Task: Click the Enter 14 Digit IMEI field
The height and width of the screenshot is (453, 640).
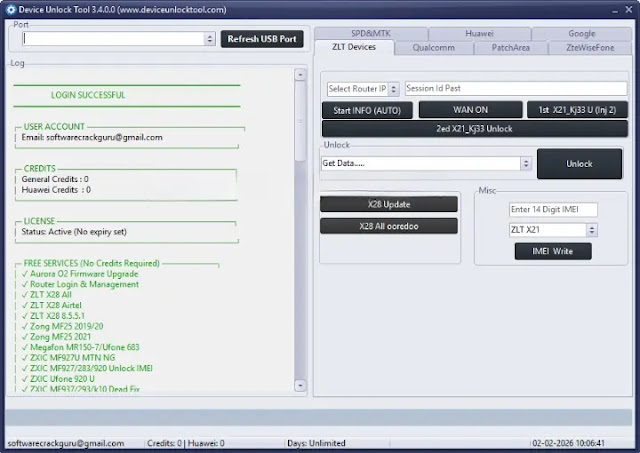Action: coord(552,210)
